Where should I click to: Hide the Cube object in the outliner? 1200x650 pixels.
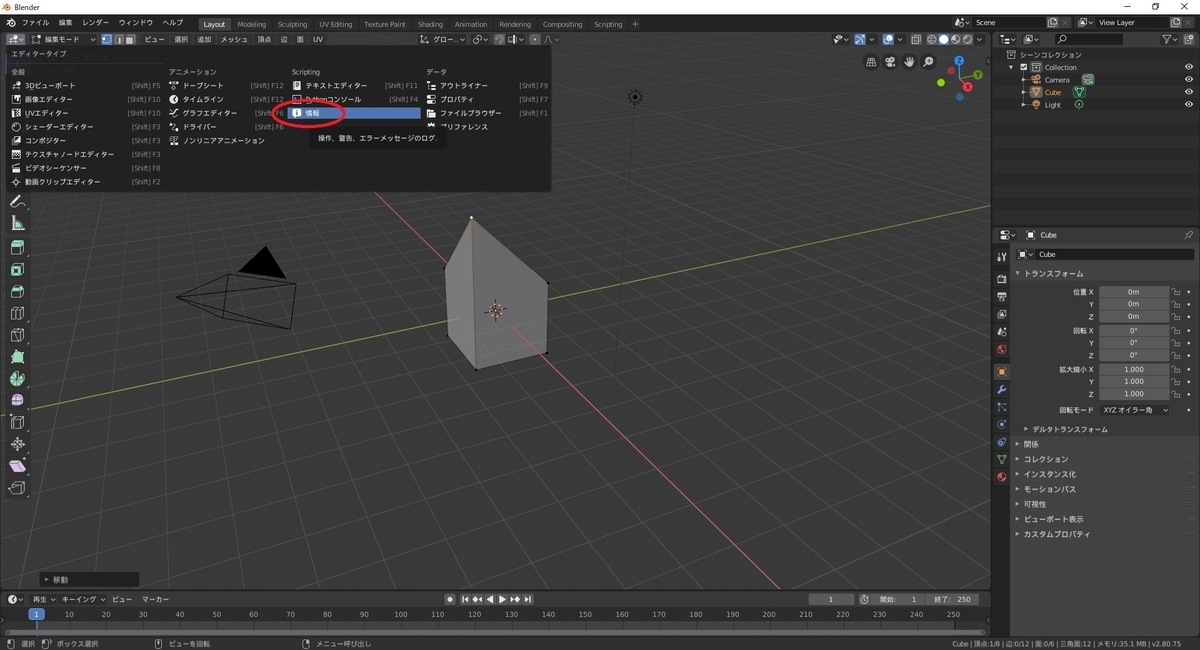click(x=1189, y=92)
